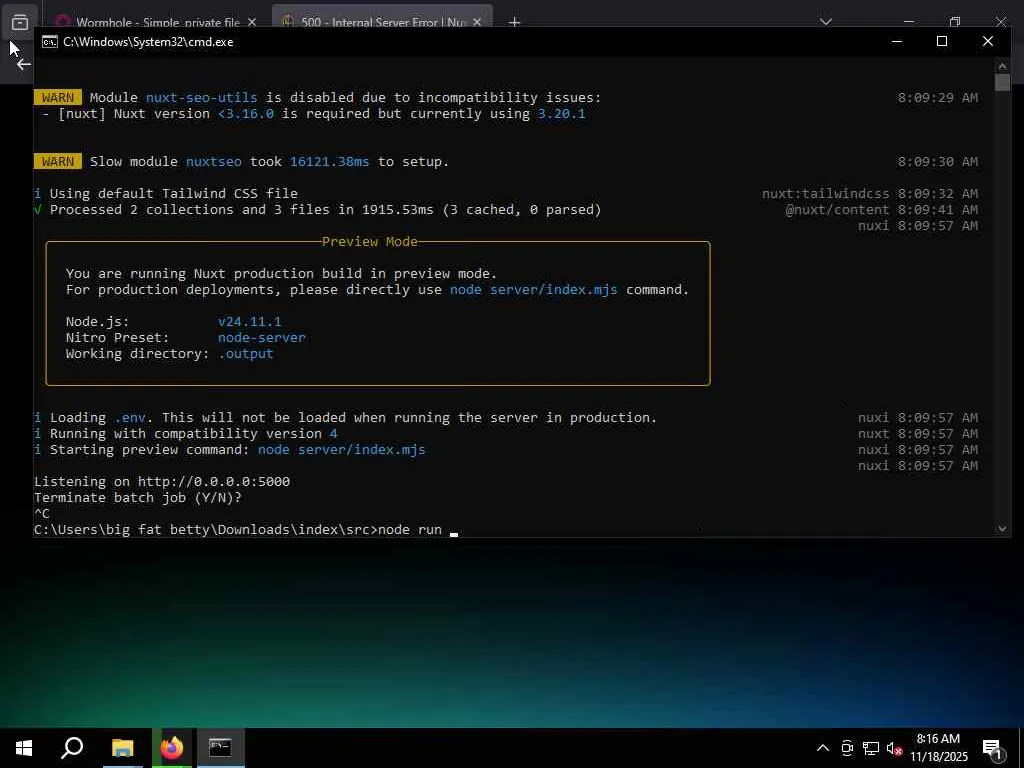Minimize the cmd.exe window
Viewport: 1024px width, 768px height.
[897, 41]
